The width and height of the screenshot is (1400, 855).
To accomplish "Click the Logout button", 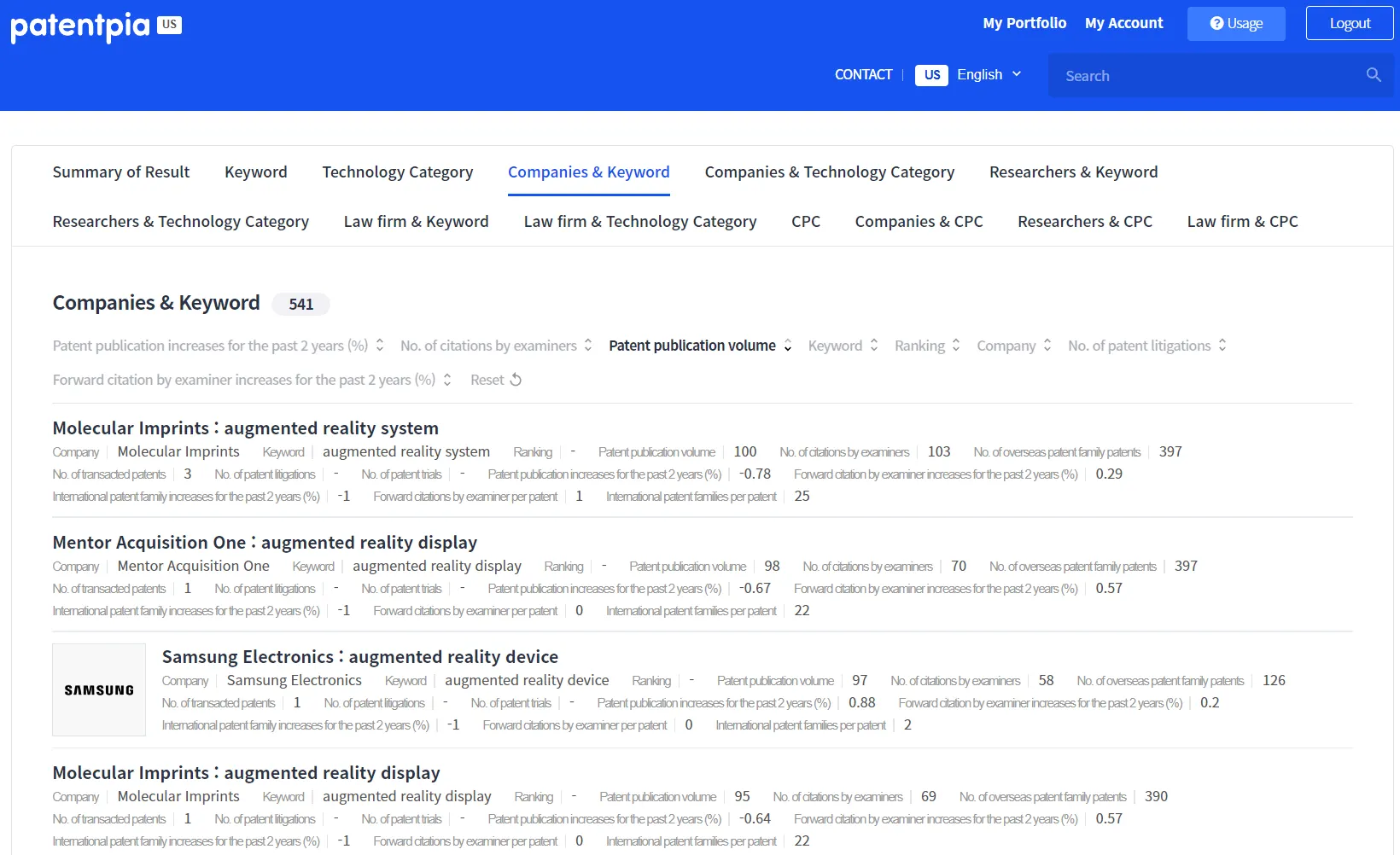I will [x=1350, y=24].
